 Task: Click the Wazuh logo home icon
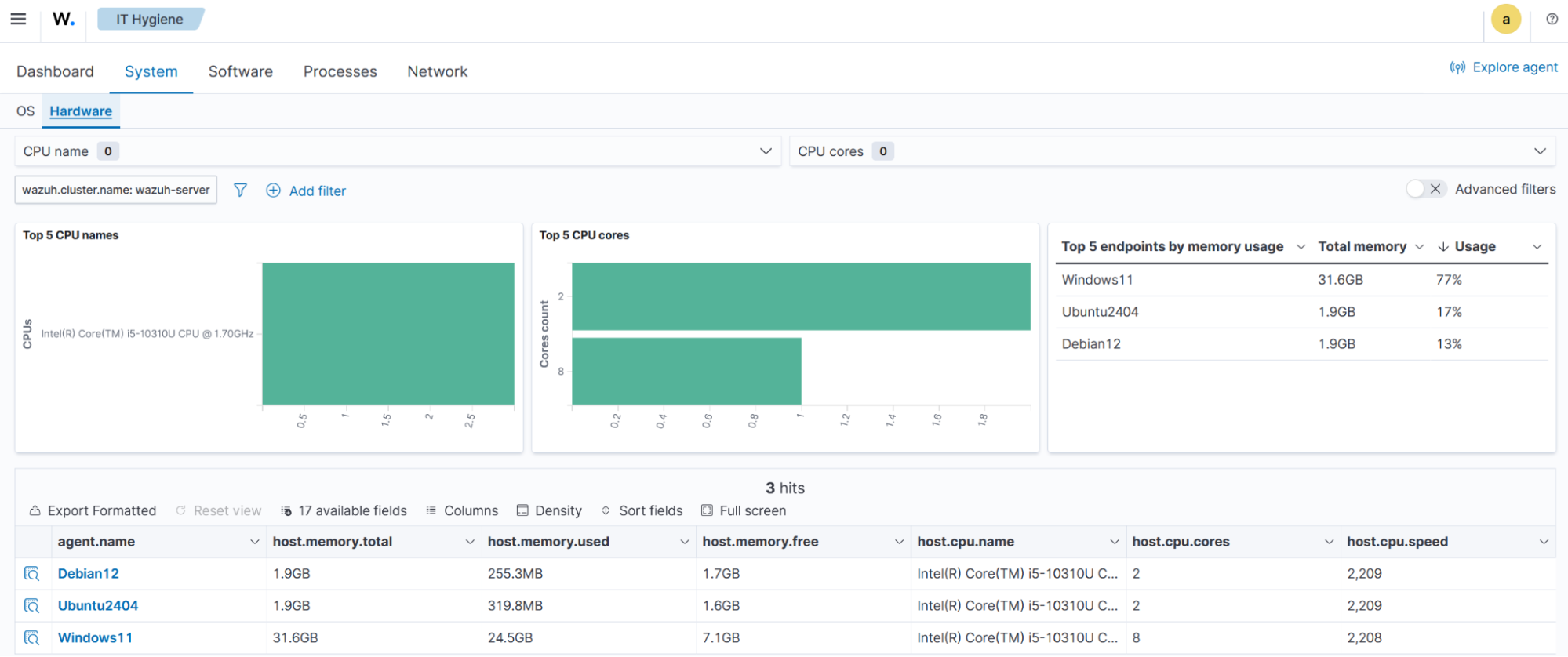(64, 19)
